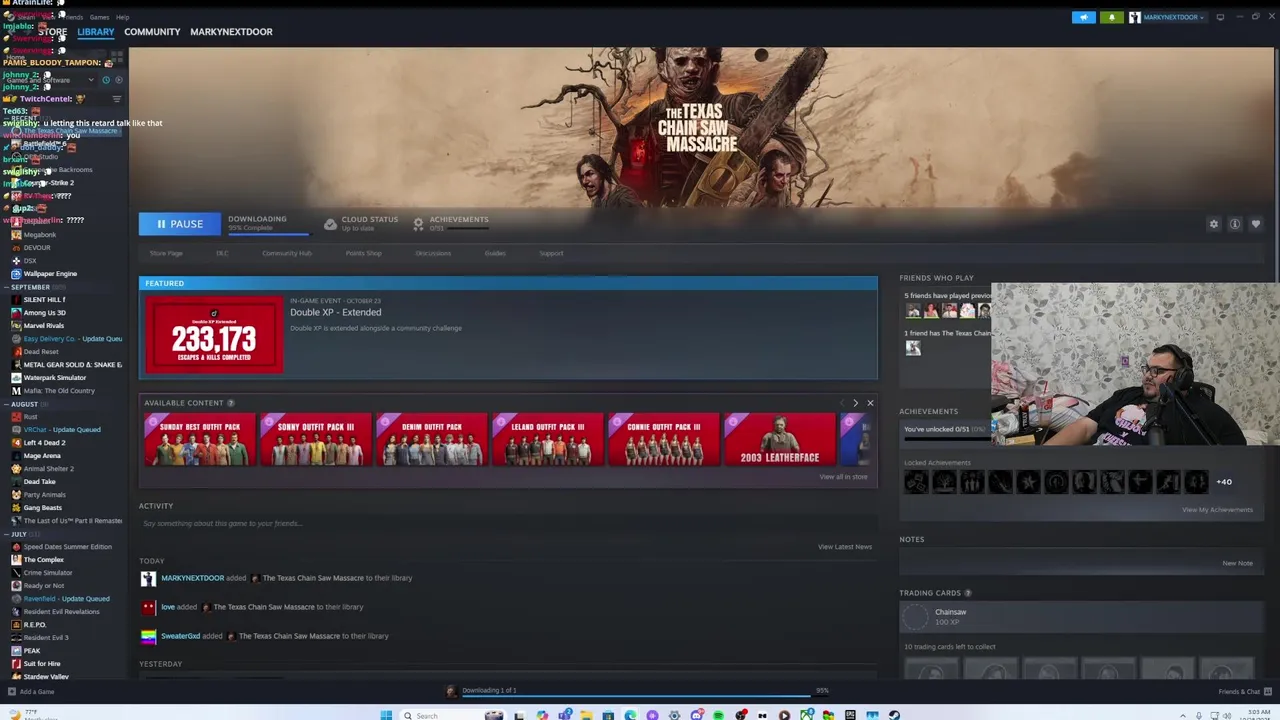Click View all in store link

pyautogui.click(x=843, y=477)
